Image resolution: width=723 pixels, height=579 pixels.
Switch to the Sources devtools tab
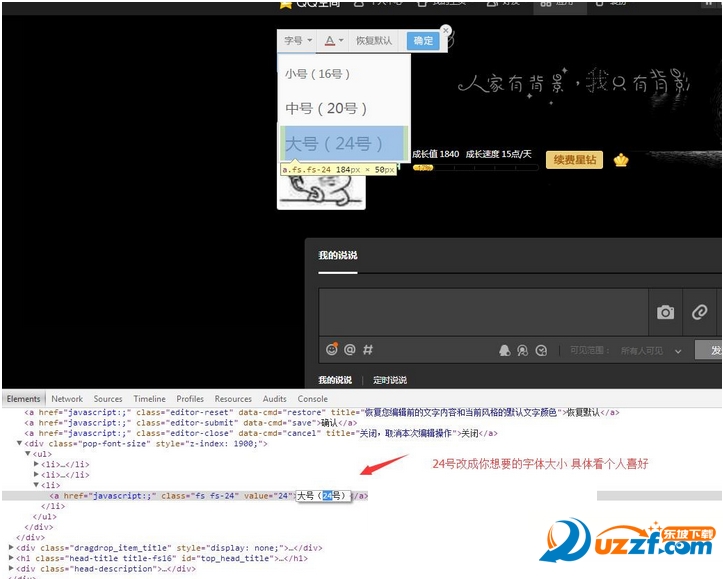tap(108, 399)
